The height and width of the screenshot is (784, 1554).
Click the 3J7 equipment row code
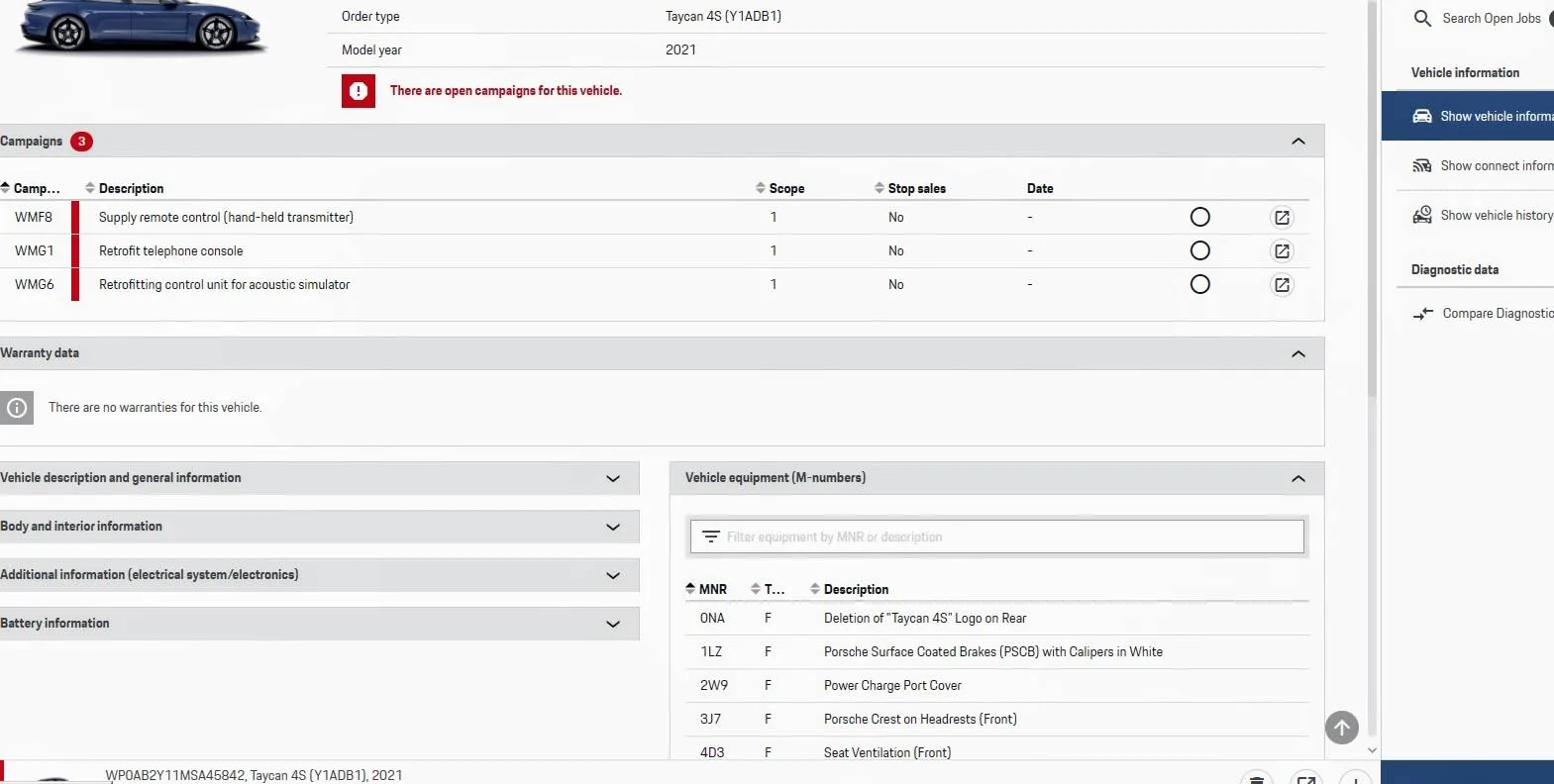pos(710,719)
